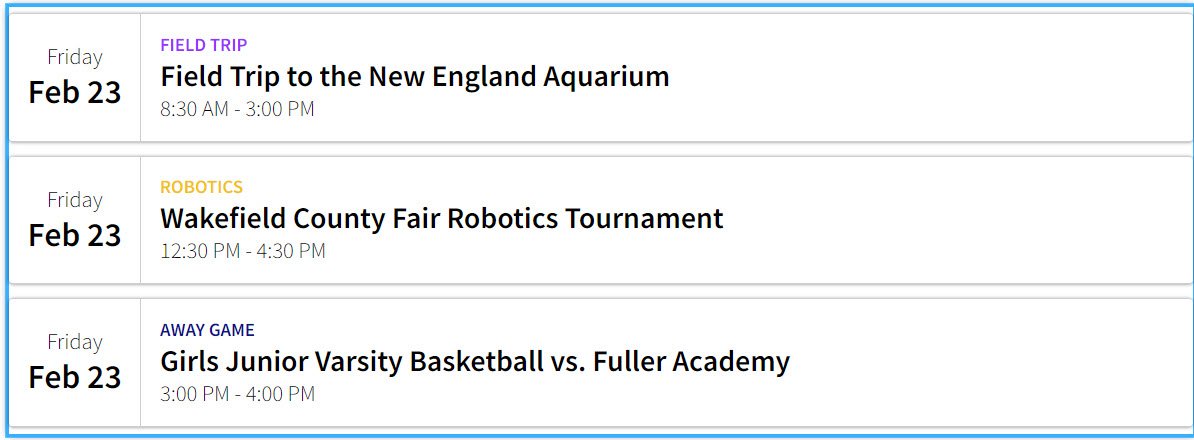Click the 8:30 AM start time of the aquarium trip
The width and height of the screenshot is (1194, 440).
tap(194, 109)
